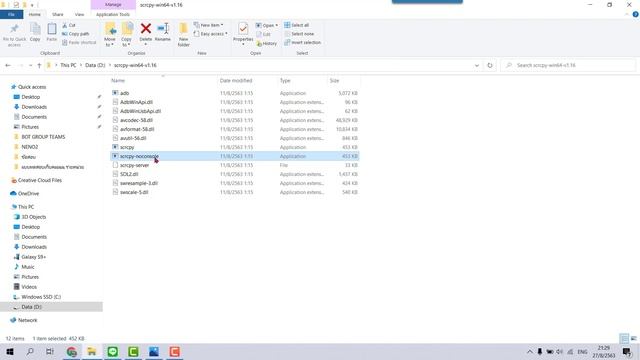Open the LINE app in the taskbar
The width and height of the screenshot is (640, 360).
[113, 351]
